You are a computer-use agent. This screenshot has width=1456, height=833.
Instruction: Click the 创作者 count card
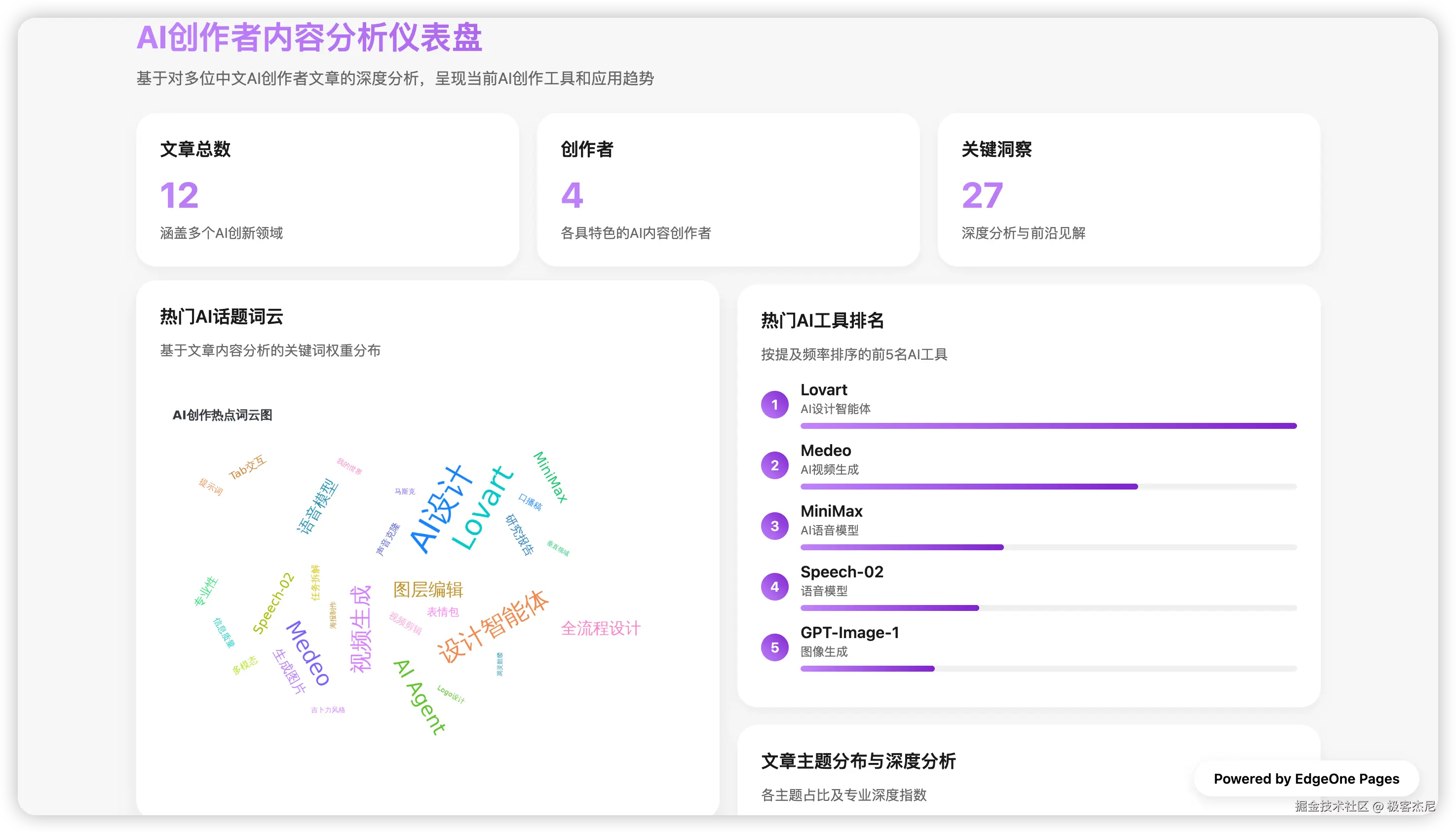pyautogui.click(x=728, y=189)
